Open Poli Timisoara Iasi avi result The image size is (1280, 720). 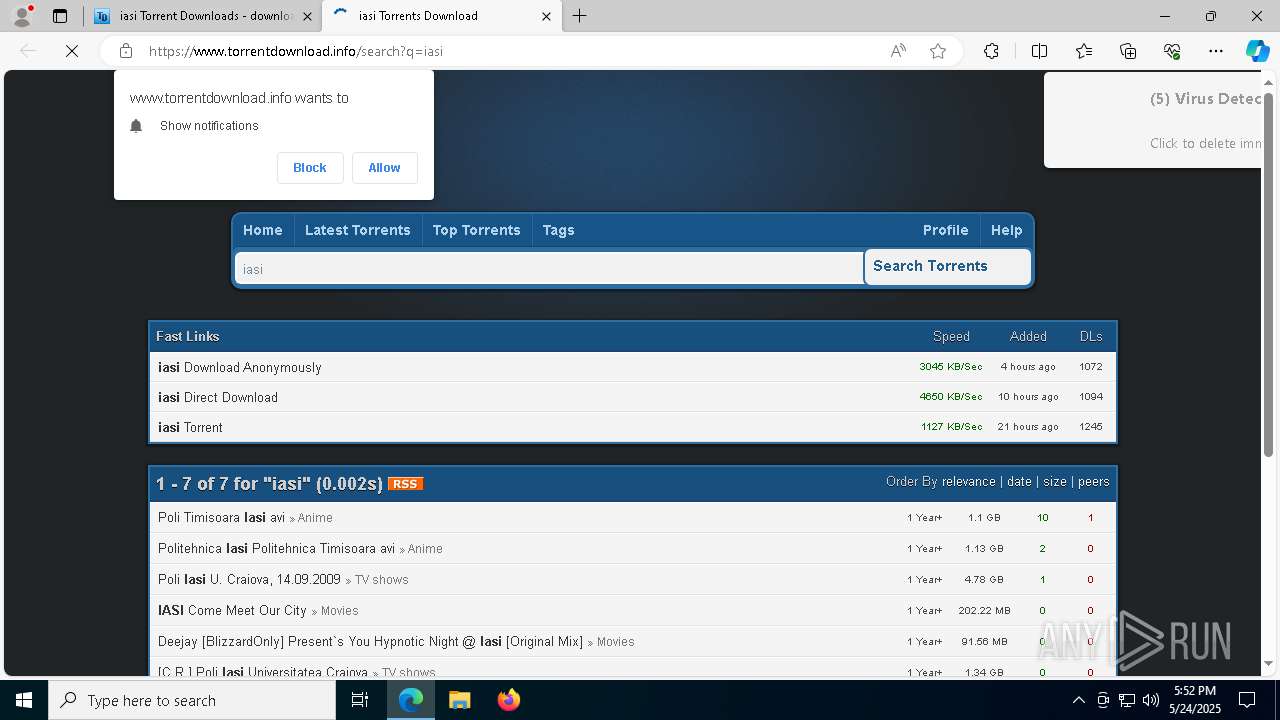221,518
